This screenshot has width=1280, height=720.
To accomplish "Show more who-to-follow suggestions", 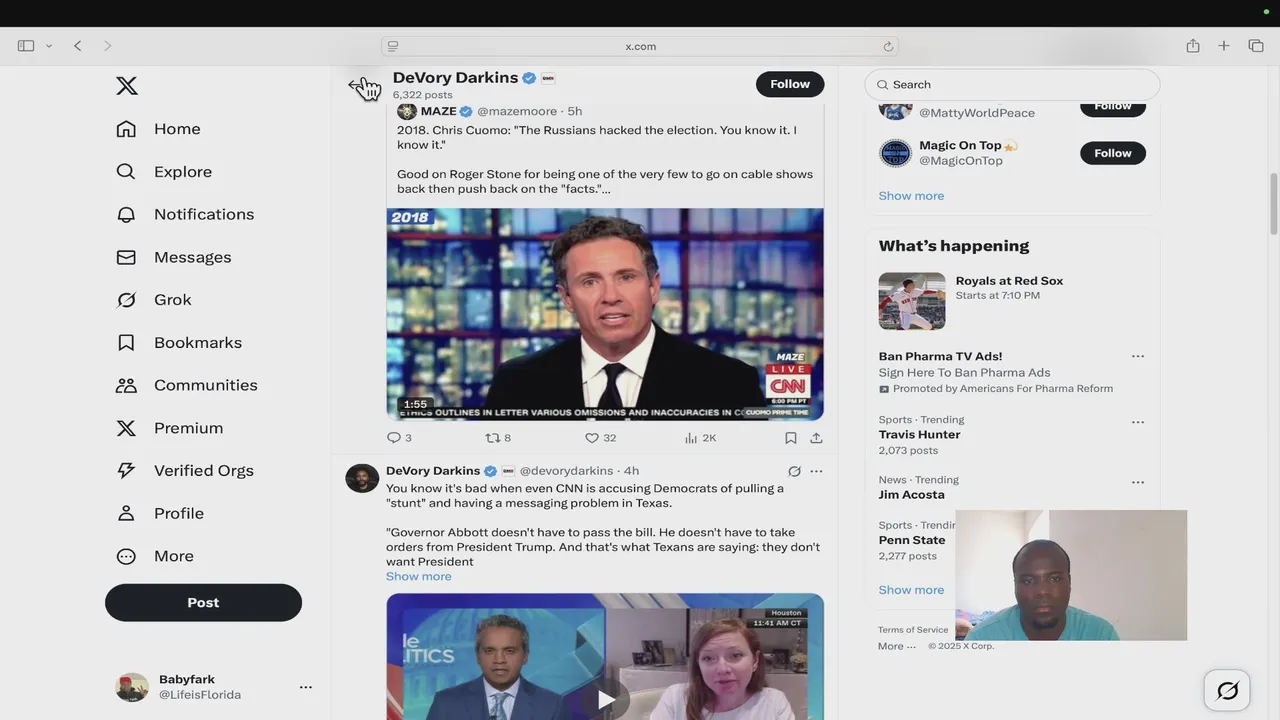I will tap(911, 196).
